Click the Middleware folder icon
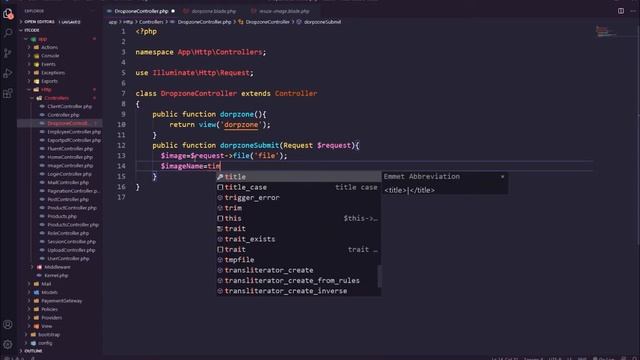Screen dimensions: 640x360 (39, 267)
